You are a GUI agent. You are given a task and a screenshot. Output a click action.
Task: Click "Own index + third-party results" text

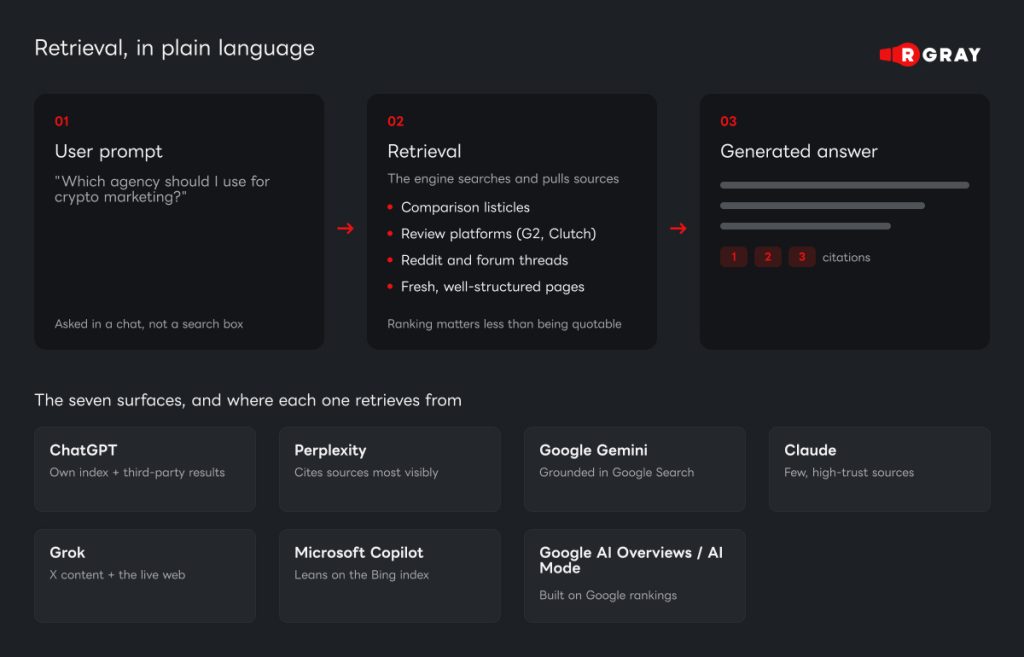137,472
